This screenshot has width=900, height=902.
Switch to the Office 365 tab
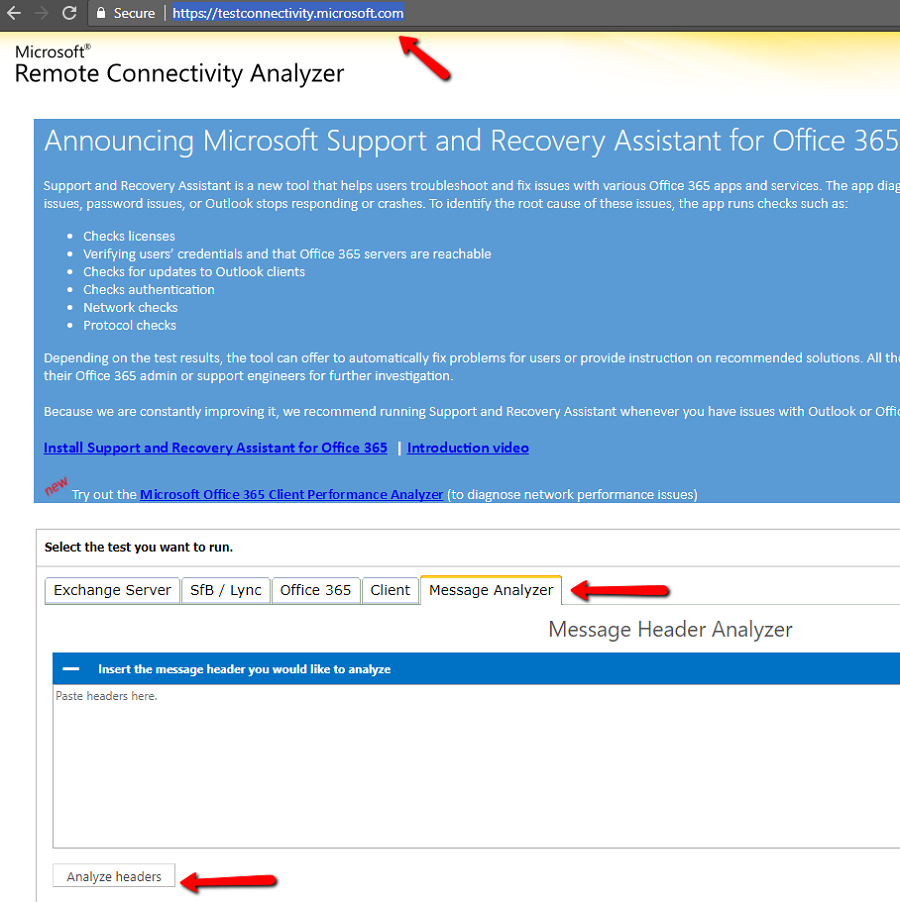coord(316,590)
